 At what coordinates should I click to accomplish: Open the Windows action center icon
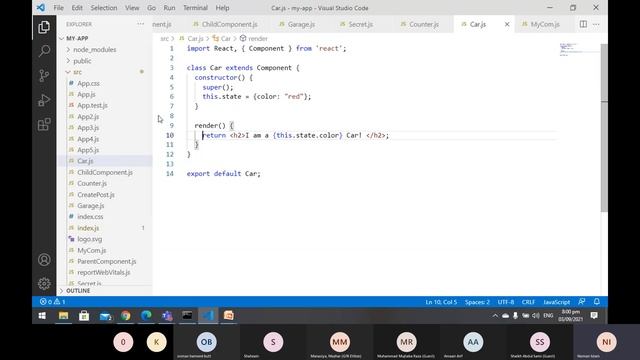(x=594, y=316)
